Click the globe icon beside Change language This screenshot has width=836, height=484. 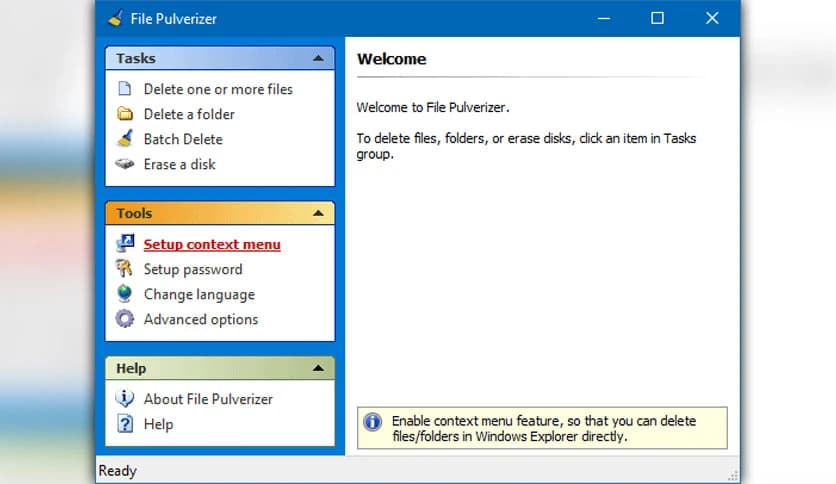[x=124, y=294]
